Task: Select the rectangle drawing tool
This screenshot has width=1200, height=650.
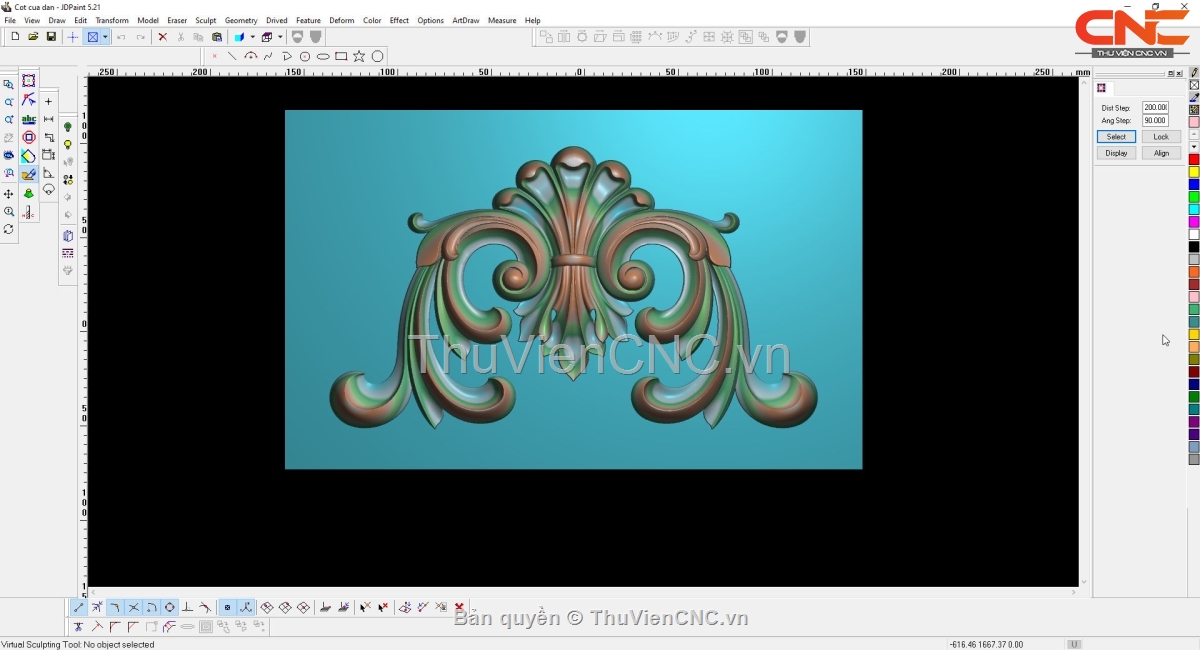Action: point(341,56)
